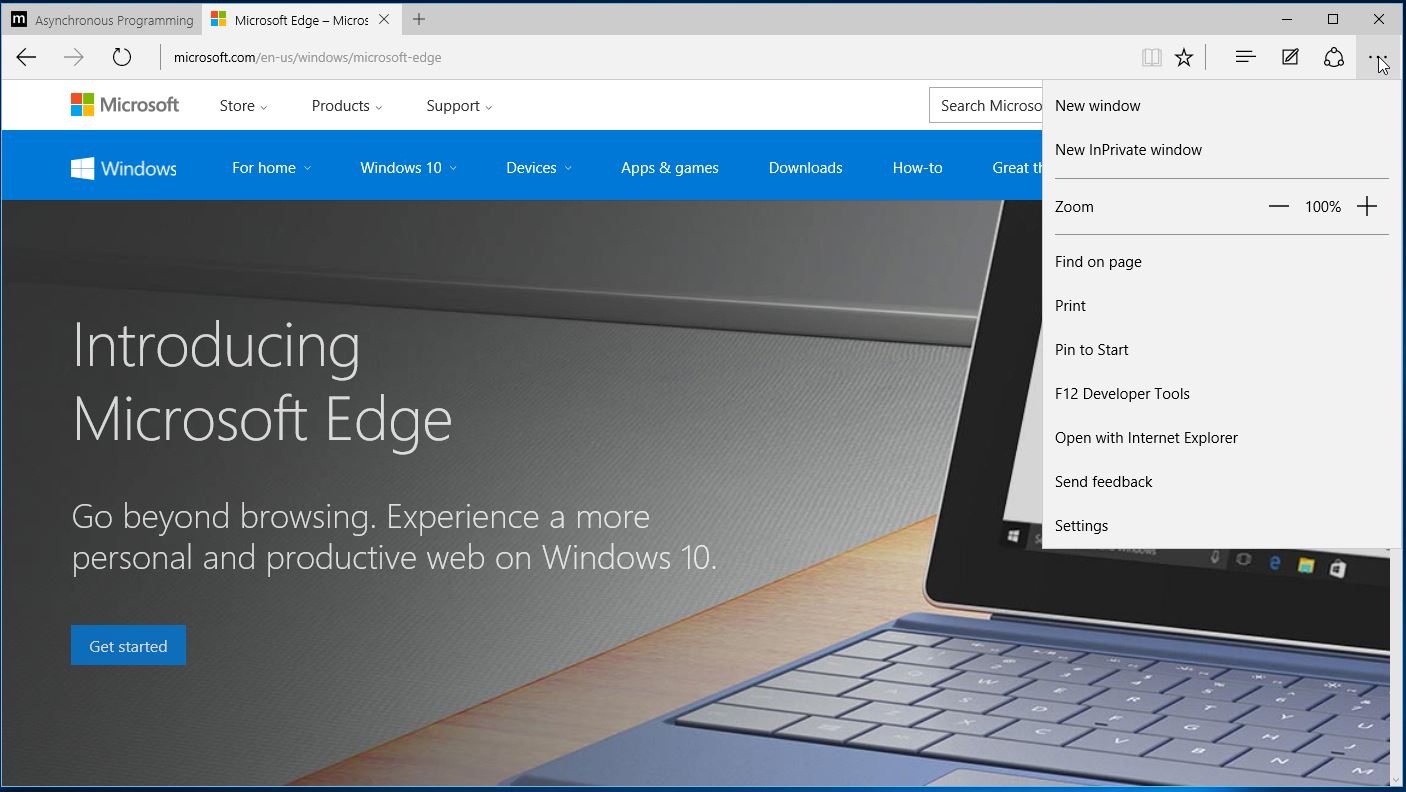Decrease zoom with minus button
1406x792 pixels.
point(1279,207)
